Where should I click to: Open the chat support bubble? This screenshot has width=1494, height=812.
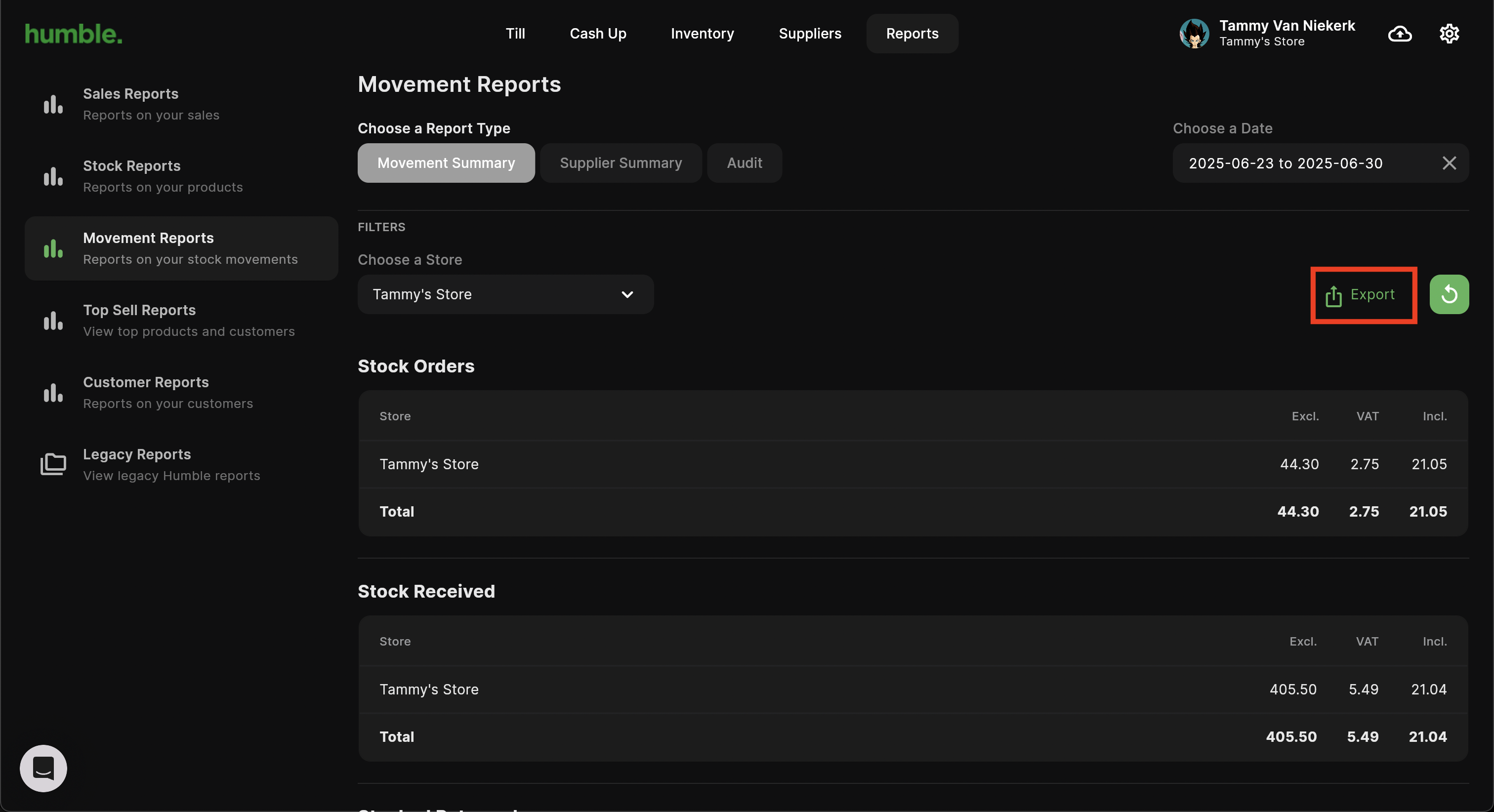[43, 769]
